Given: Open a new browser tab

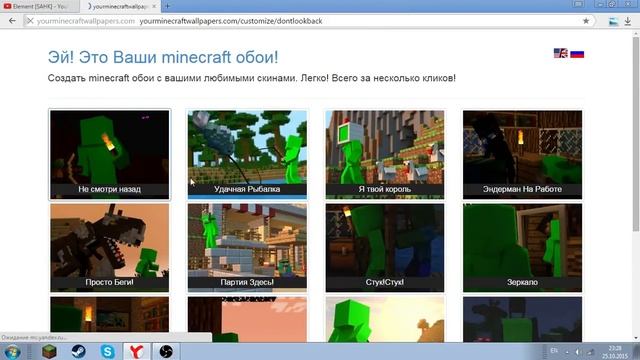Looking at the screenshot, I should 167,6.
